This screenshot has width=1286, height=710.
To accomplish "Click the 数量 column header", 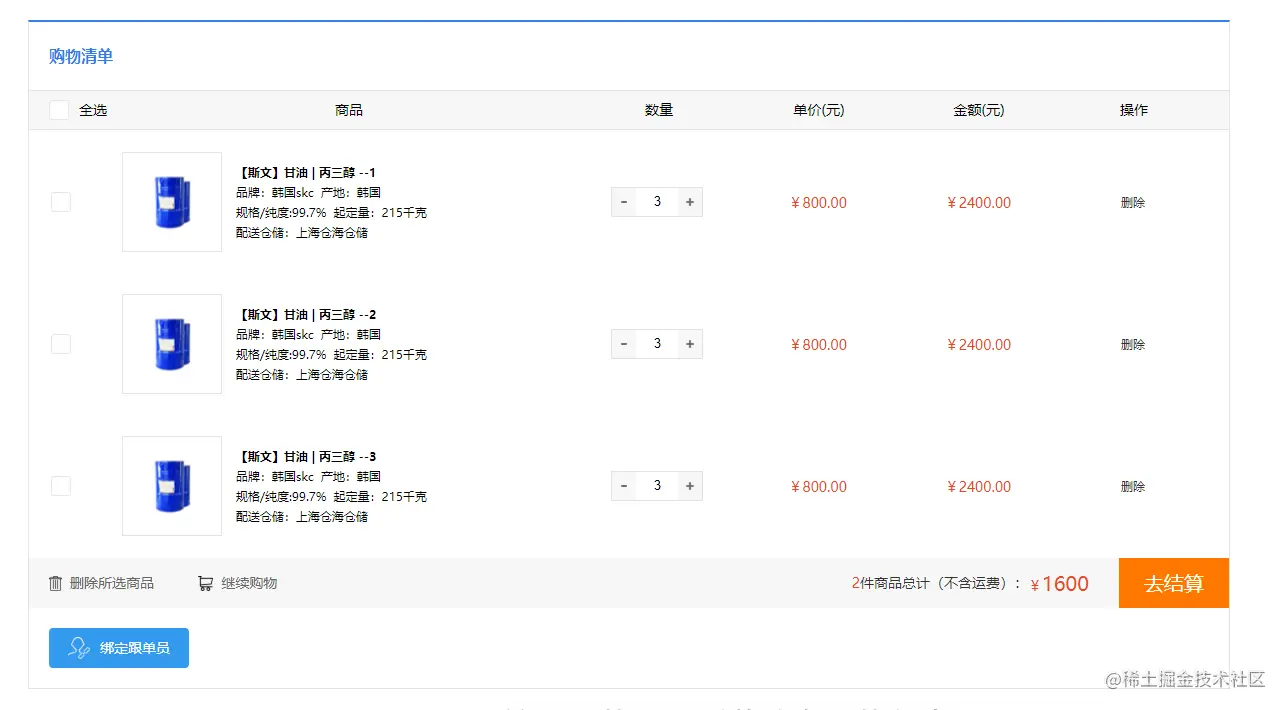I will [x=659, y=110].
